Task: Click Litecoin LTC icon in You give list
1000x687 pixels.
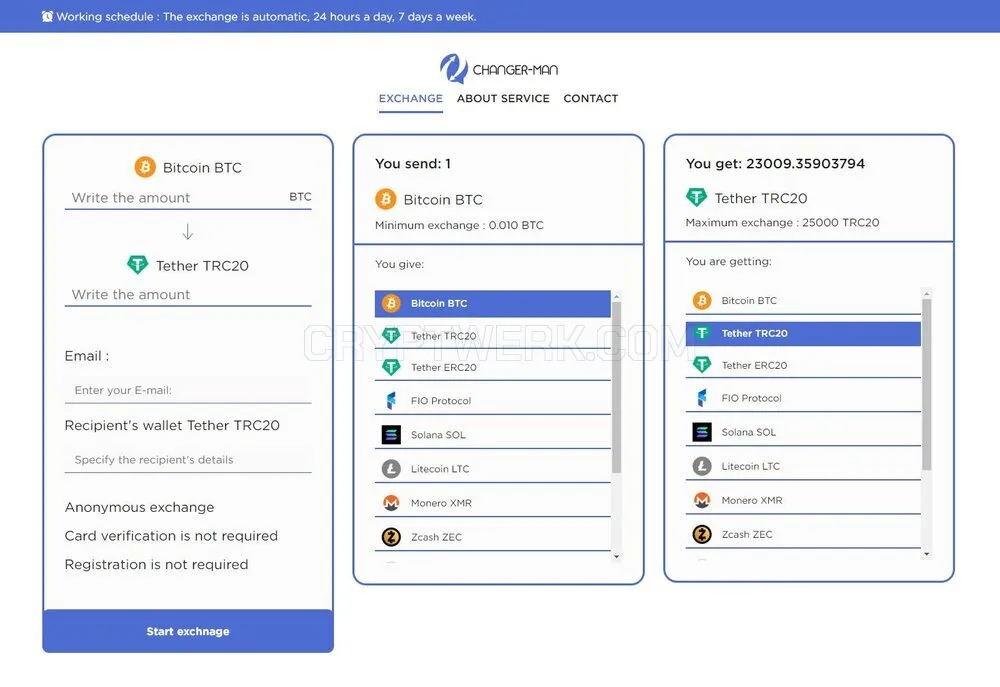Action: (391, 469)
